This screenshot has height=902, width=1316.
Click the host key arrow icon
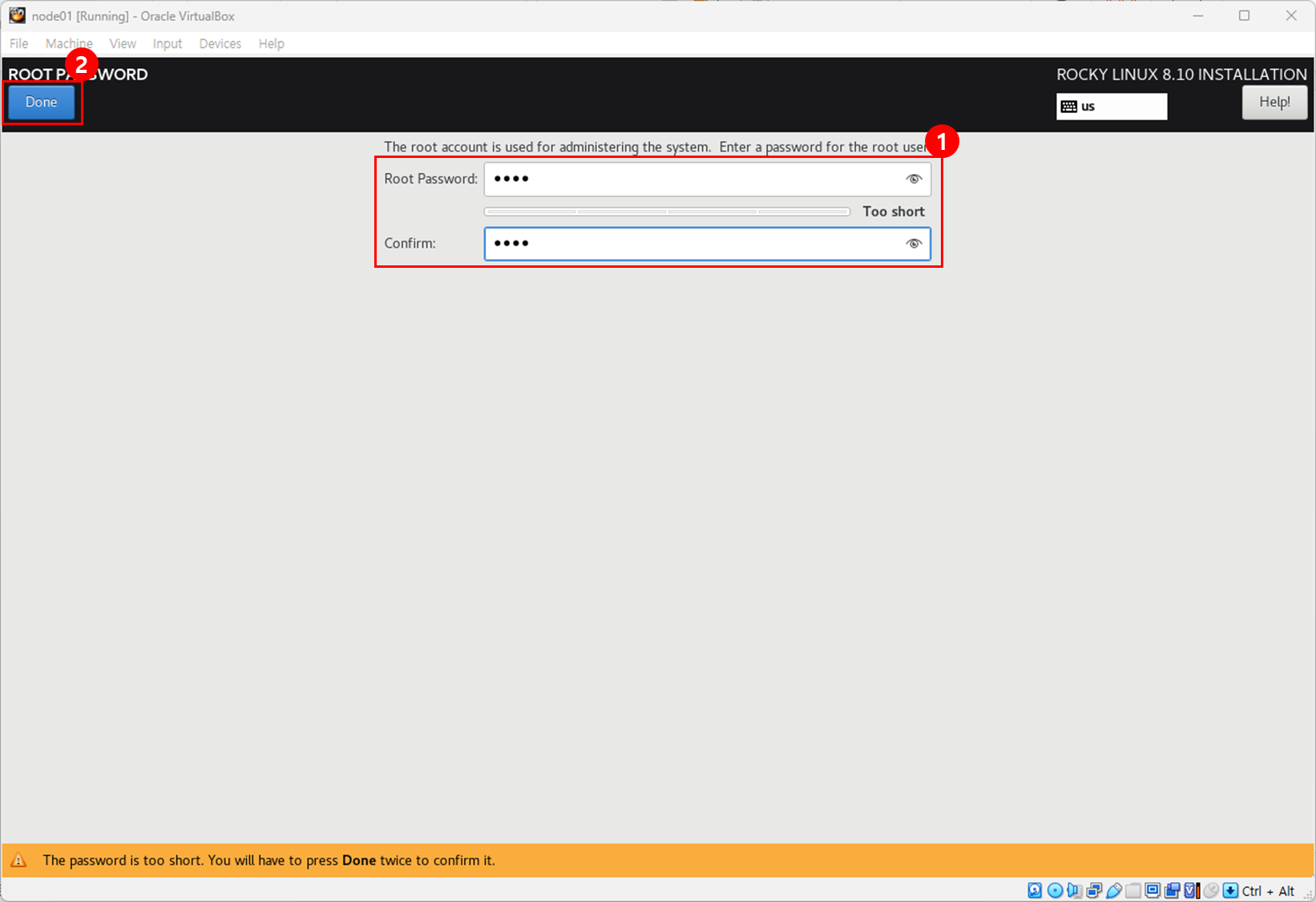click(1230, 890)
